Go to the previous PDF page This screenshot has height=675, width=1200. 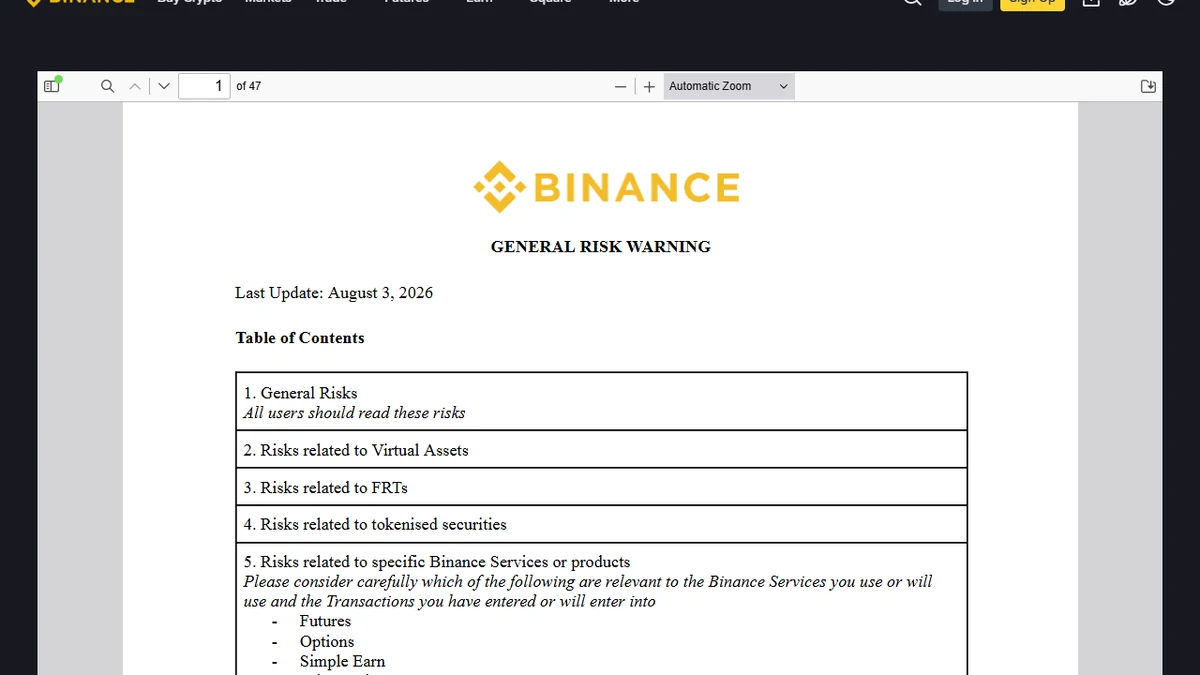click(x=136, y=86)
